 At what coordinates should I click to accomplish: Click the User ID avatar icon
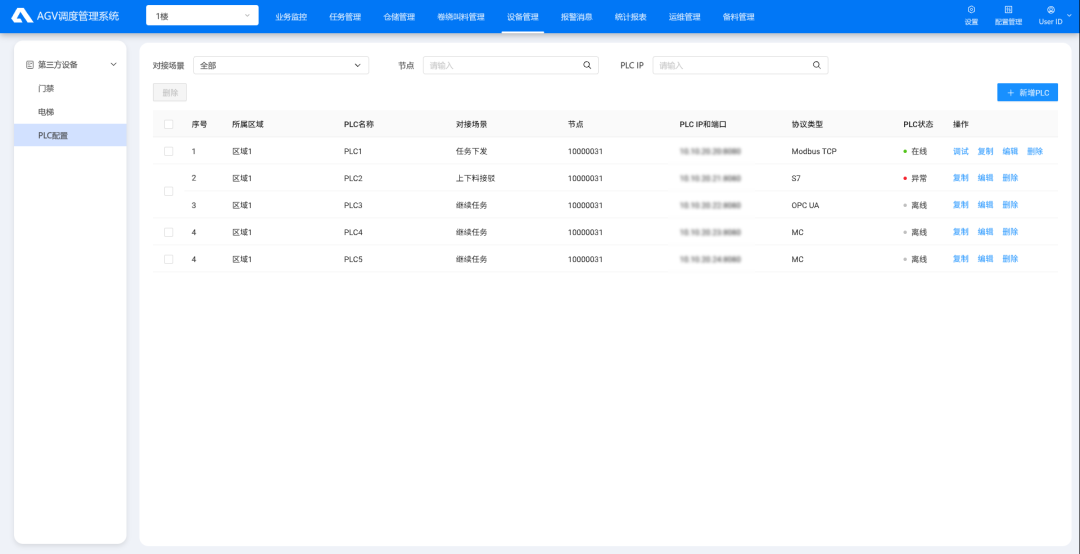point(1050,10)
